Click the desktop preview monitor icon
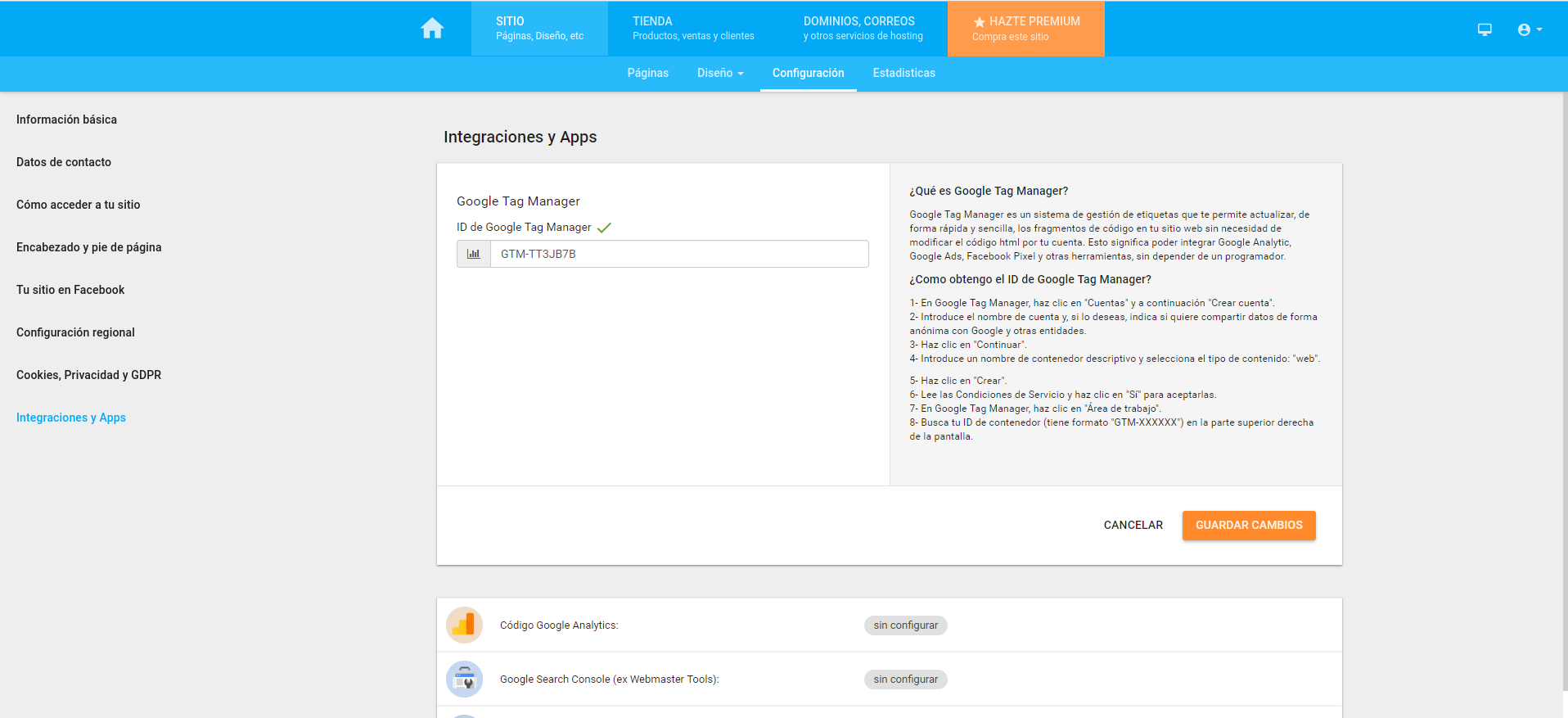 point(1485,29)
